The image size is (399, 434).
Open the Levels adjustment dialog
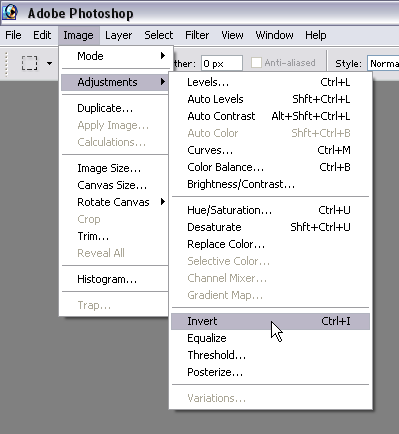coord(270,82)
